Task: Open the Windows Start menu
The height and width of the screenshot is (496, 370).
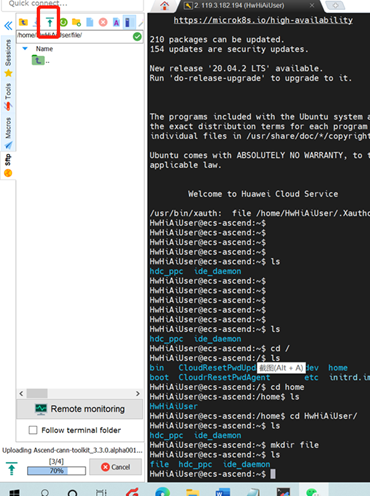Action: point(14,492)
